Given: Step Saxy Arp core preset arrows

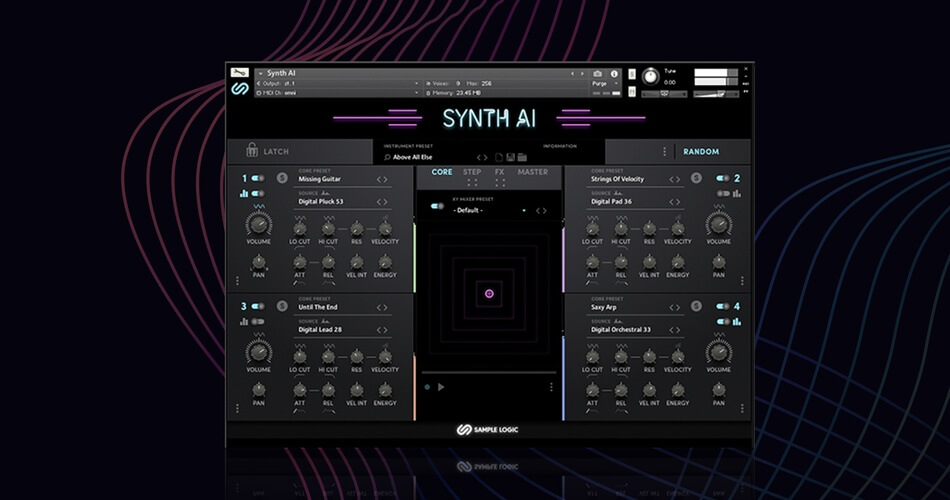Looking at the screenshot, I should pos(674,307).
